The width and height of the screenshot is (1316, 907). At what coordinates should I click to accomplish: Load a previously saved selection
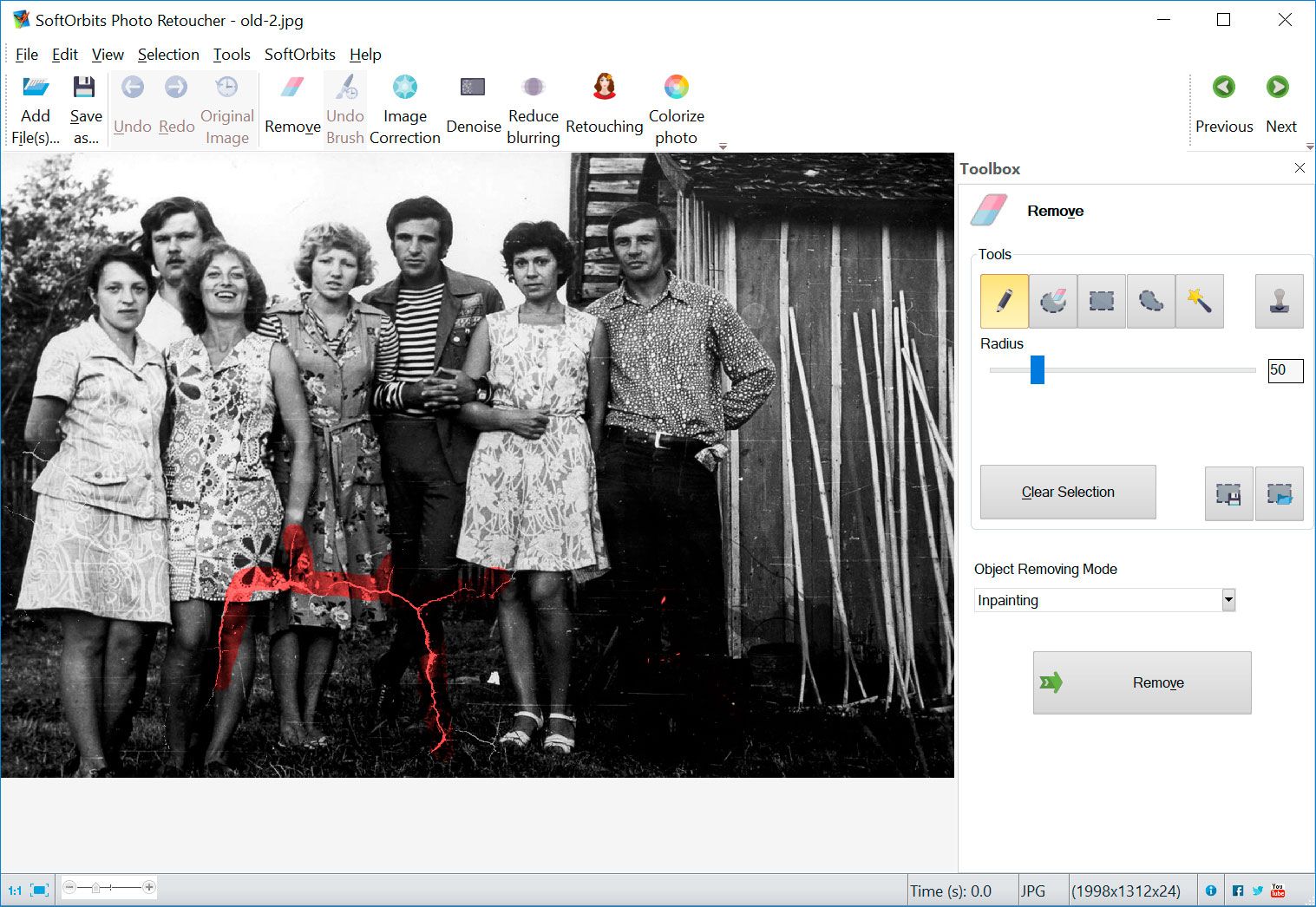coord(1280,493)
